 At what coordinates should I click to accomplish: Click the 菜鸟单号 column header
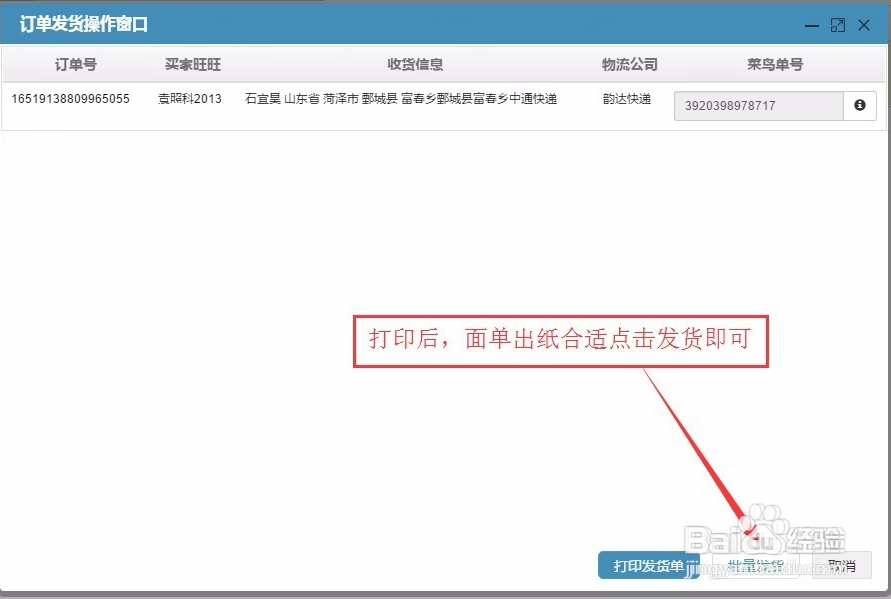pos(775,64)
